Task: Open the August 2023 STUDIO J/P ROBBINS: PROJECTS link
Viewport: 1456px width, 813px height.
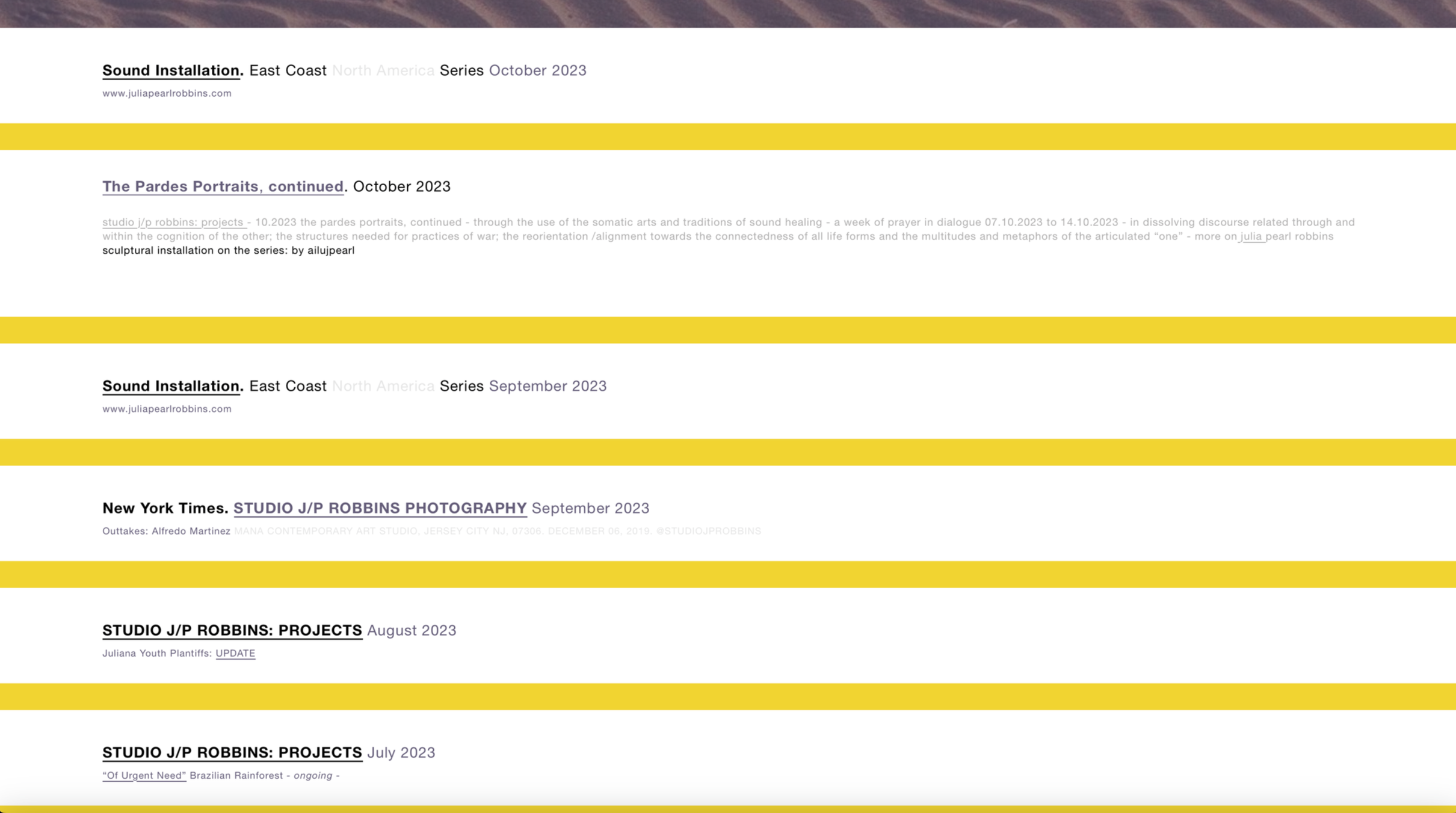Action: click(232, 630)
